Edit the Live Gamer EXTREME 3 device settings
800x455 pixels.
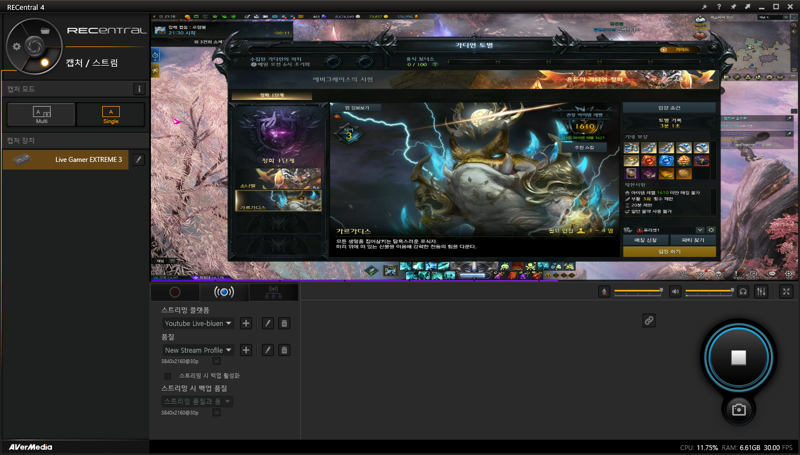138,160
